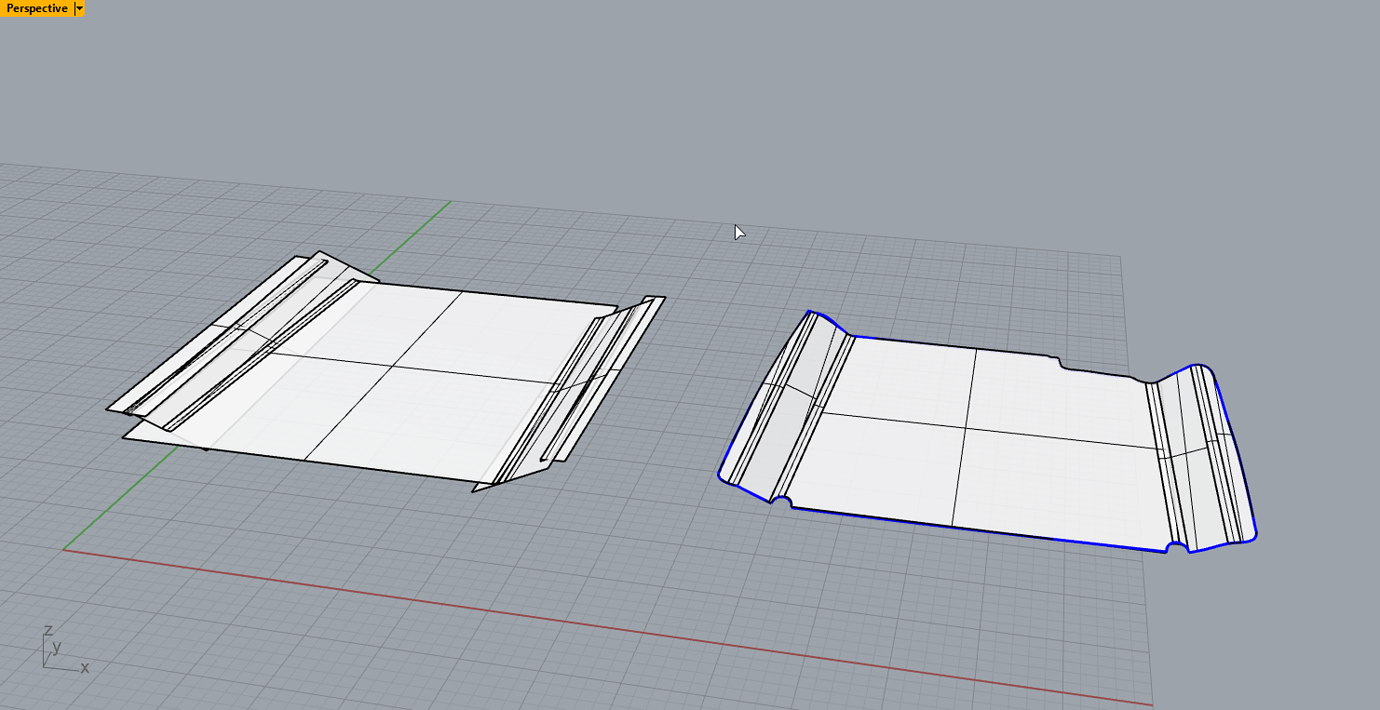The image size is (1380, 710).
Task: Click the world axes Y label
Action: click(58, 648)
